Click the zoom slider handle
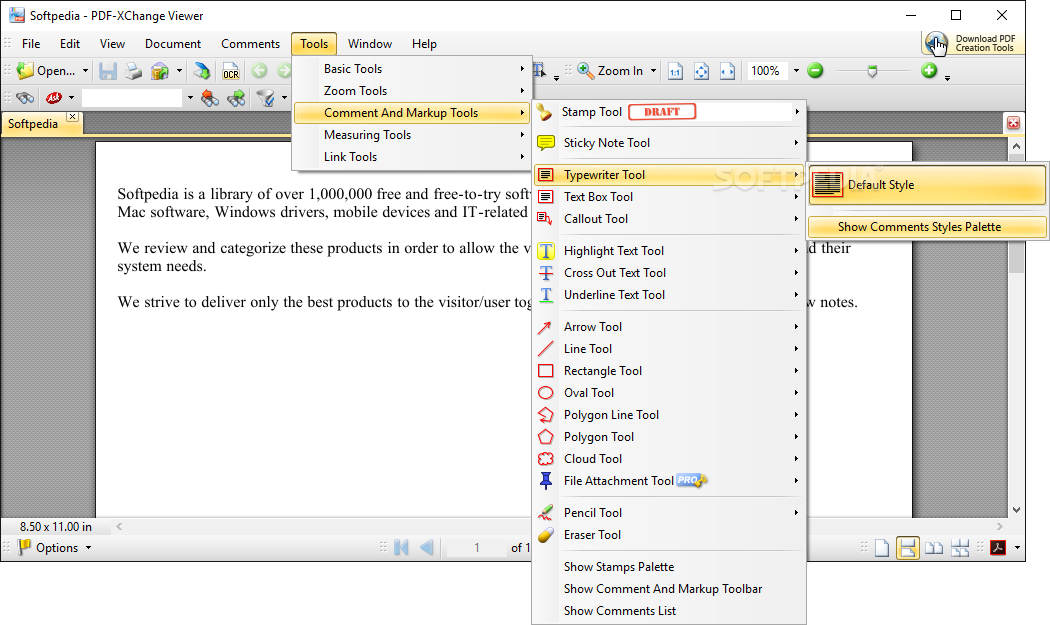This screenshot has height=625, width=1050. pos(872,70)
